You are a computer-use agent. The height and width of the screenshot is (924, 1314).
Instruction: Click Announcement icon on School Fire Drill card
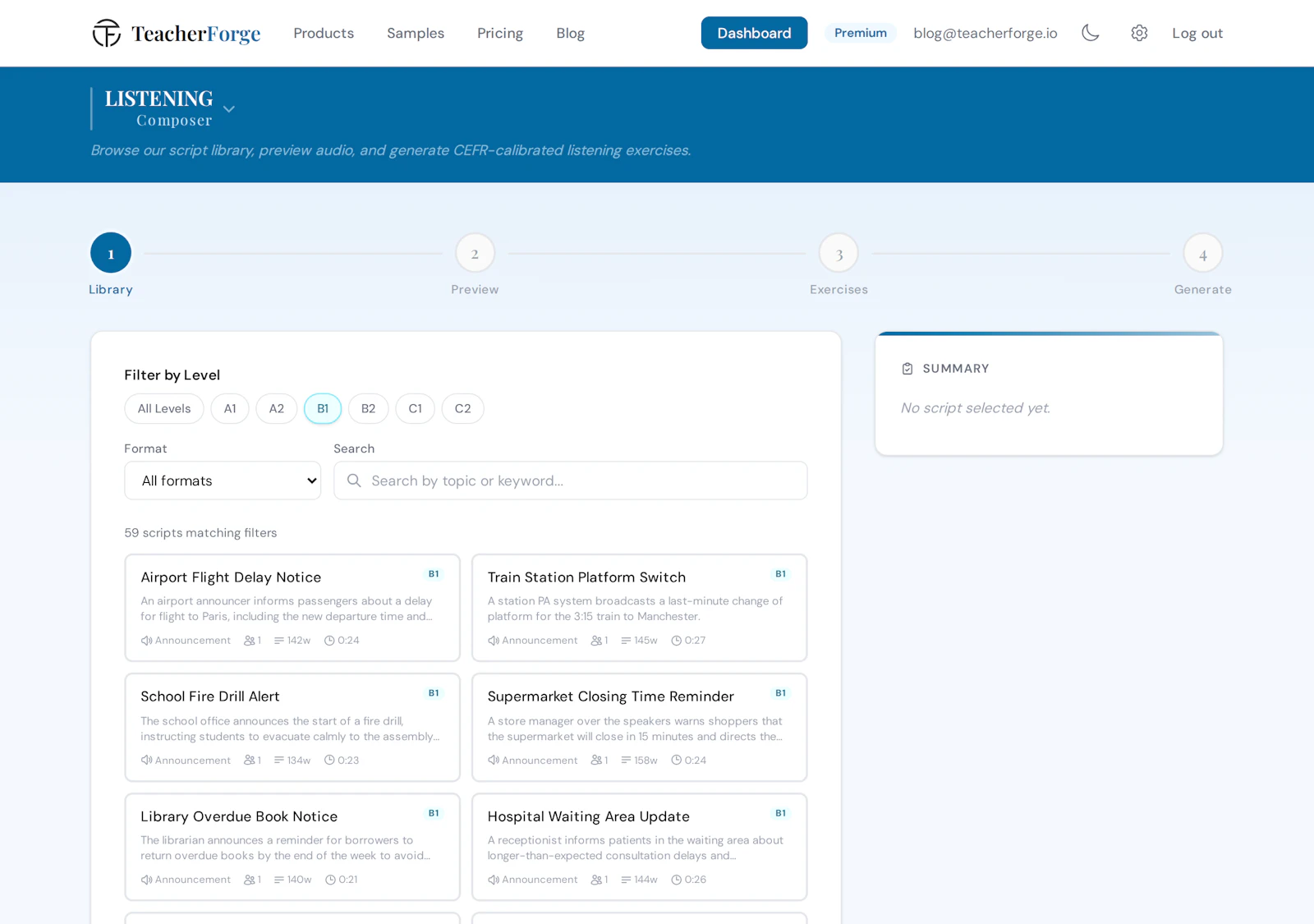[146, 761]
